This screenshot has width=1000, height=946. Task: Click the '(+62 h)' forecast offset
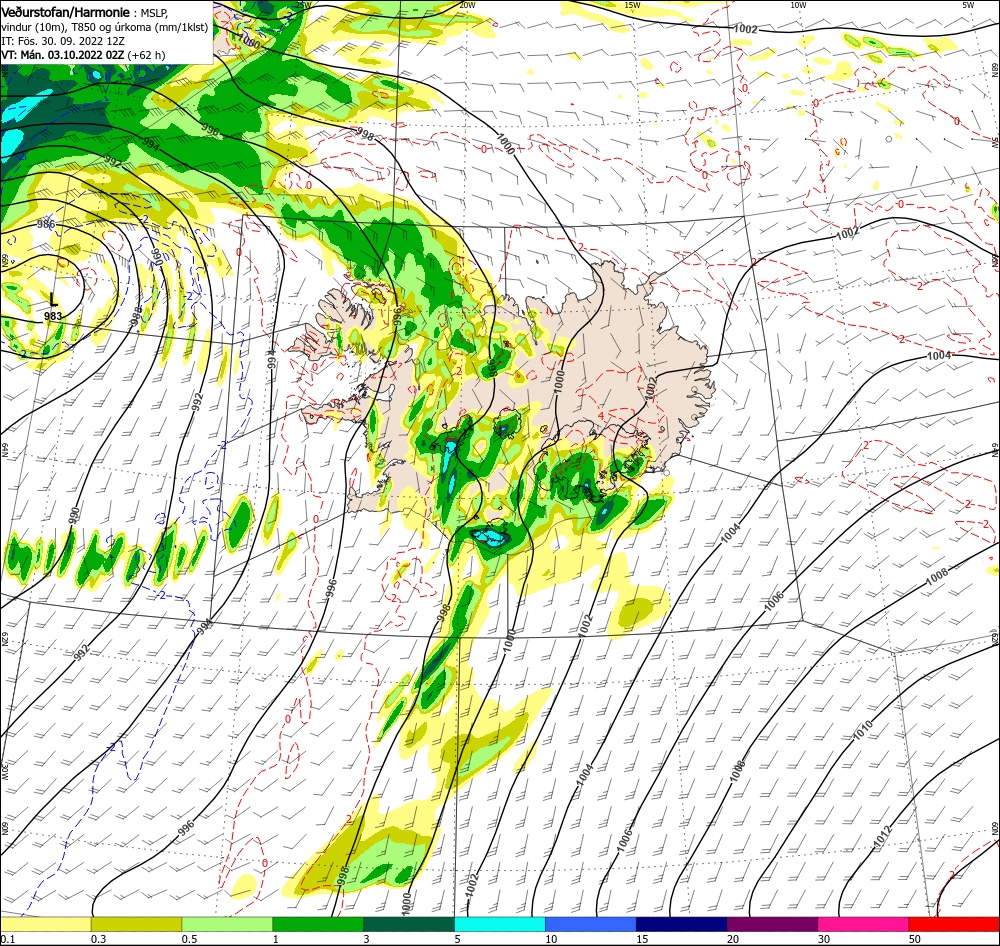pyautogui.click(x=146, y=55)
